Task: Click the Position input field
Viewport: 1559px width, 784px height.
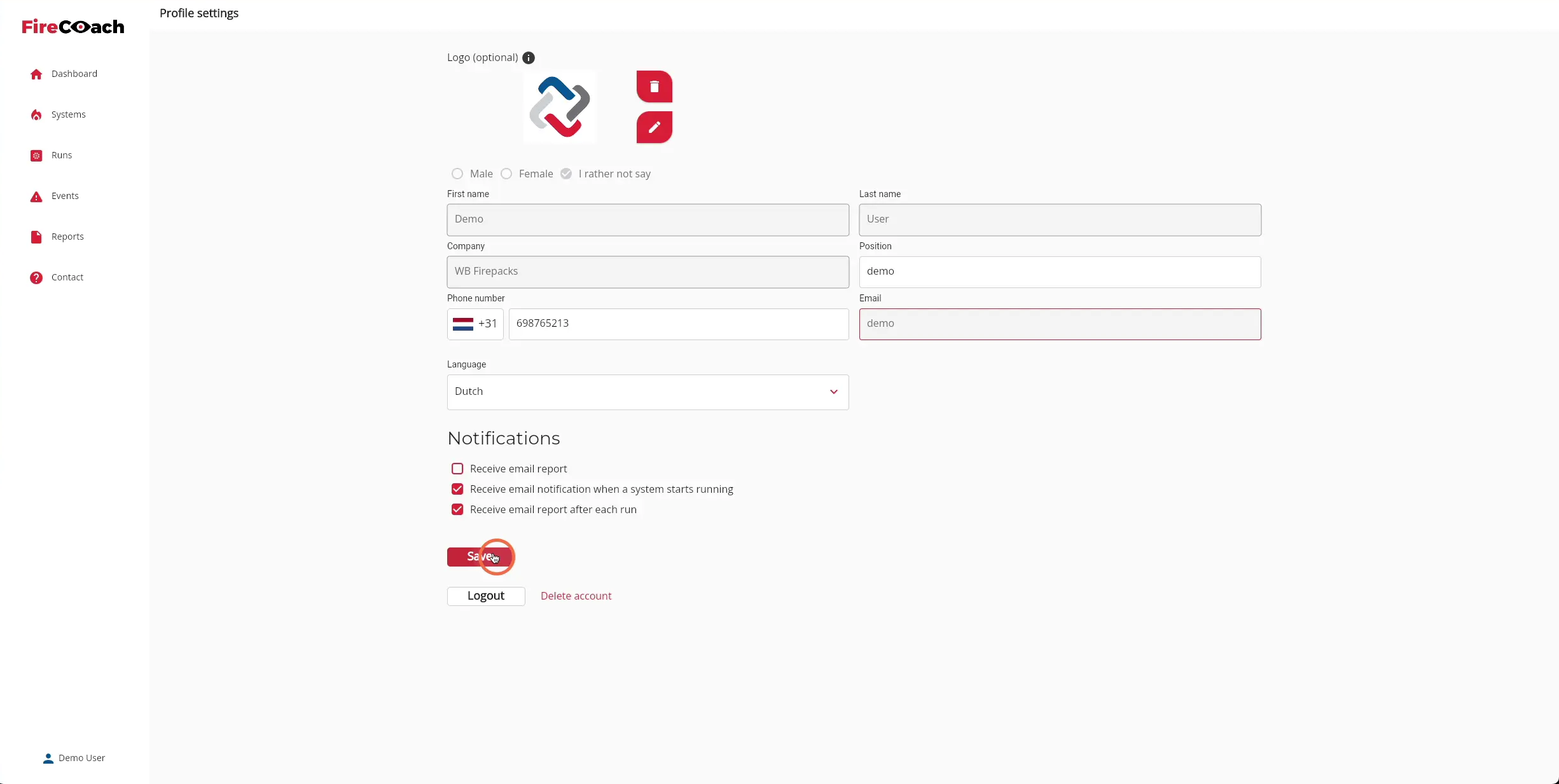Action: [1060, 272]
